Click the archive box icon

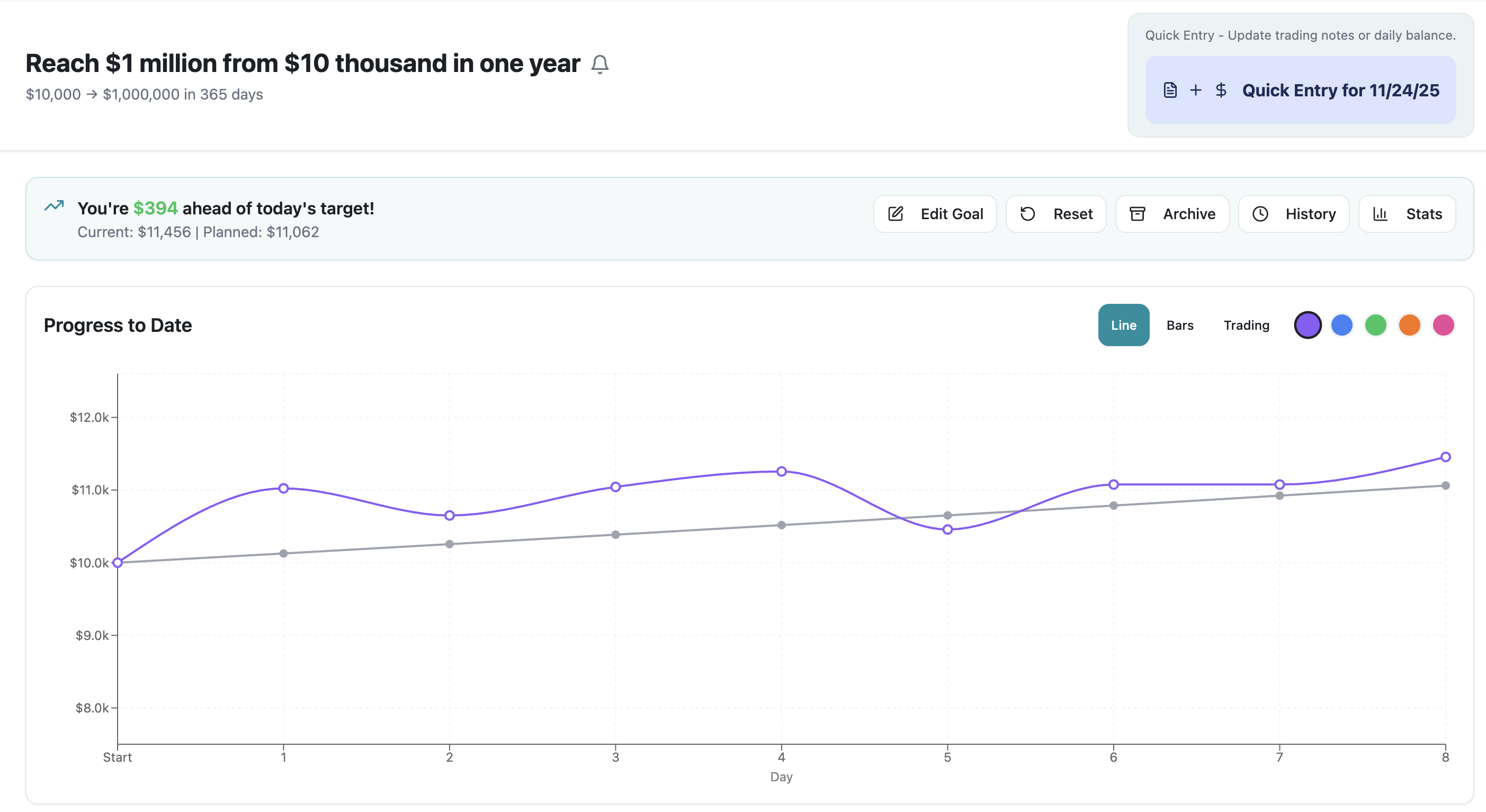[1137, 214]
